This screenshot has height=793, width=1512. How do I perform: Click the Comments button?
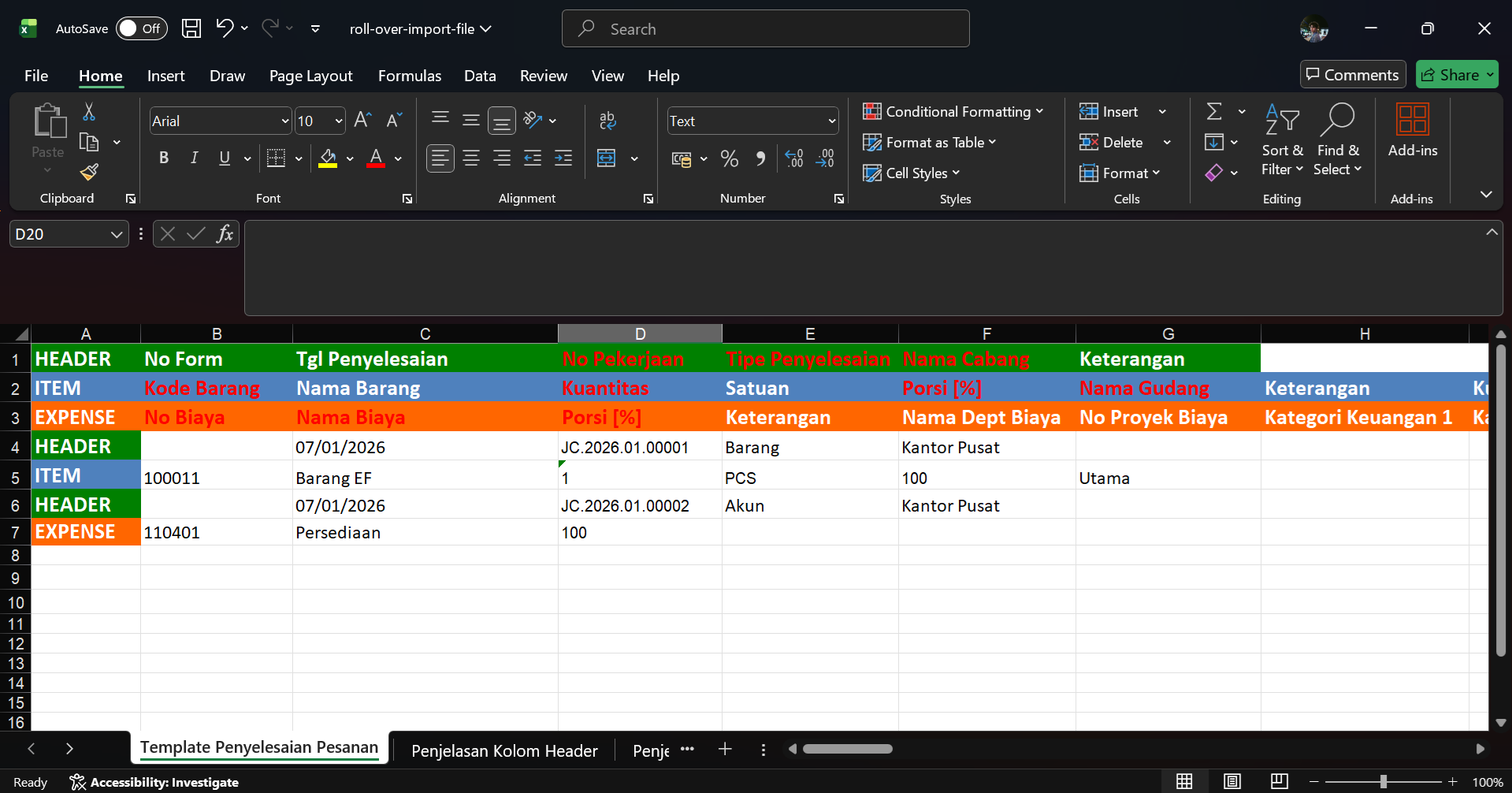[x=1352, y=75]
